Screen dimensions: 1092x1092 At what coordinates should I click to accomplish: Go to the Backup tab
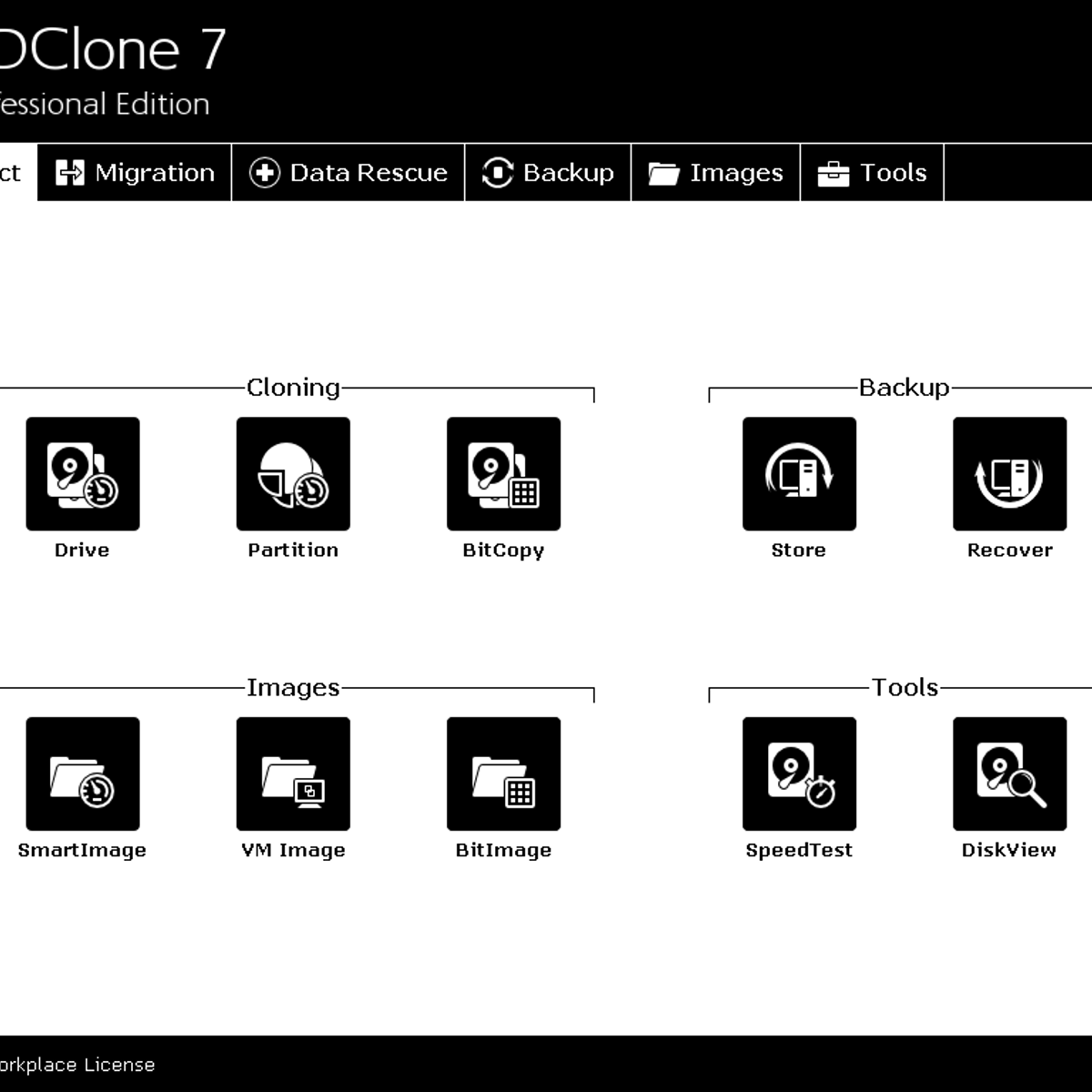pos(548,172)
